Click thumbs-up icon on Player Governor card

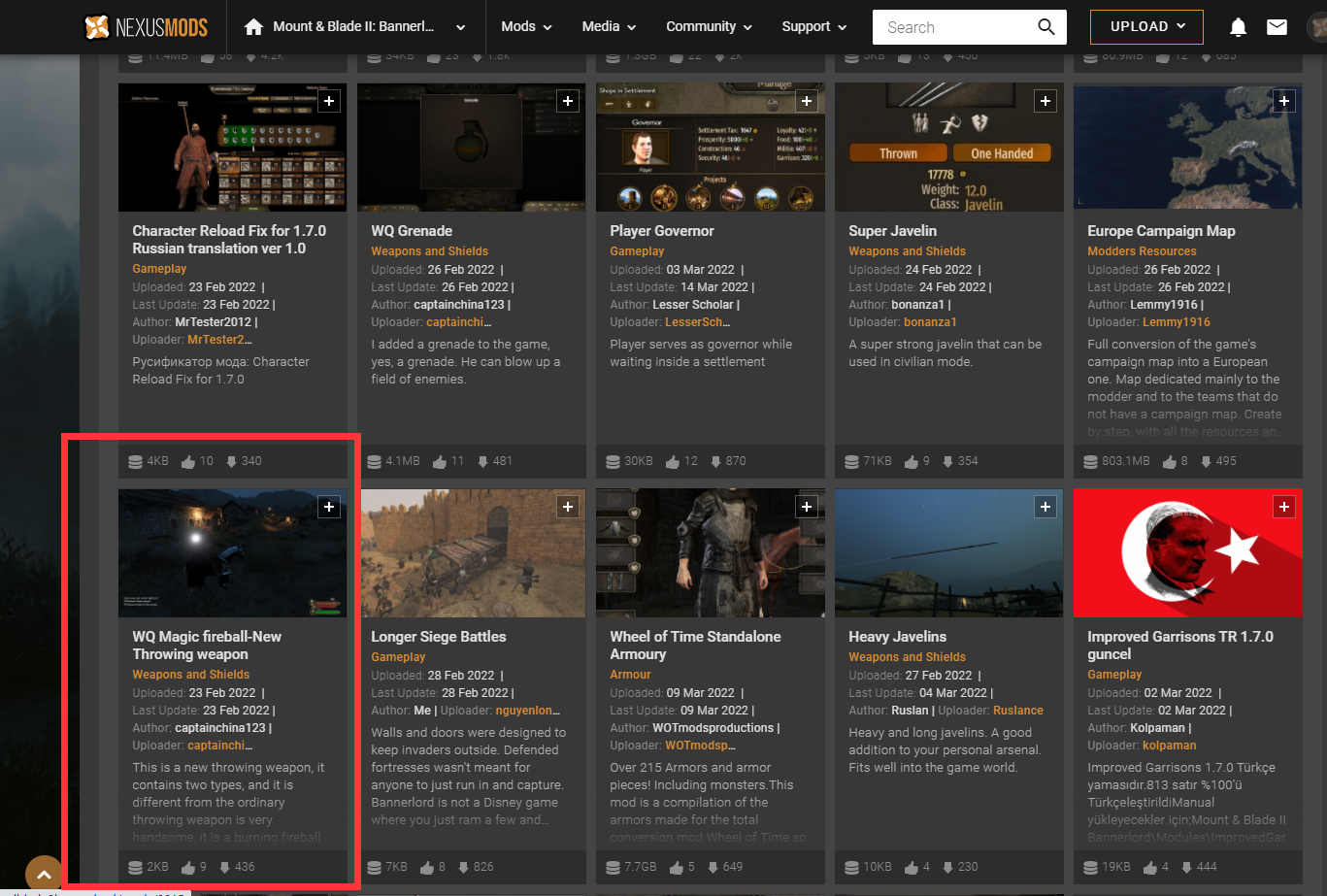coord(672,461)
